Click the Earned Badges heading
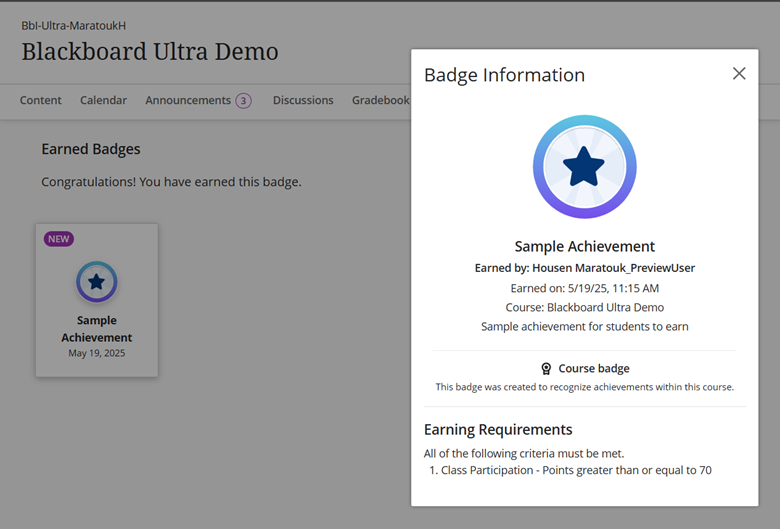This screenshot has width=780, height=529. click(91, 149)
